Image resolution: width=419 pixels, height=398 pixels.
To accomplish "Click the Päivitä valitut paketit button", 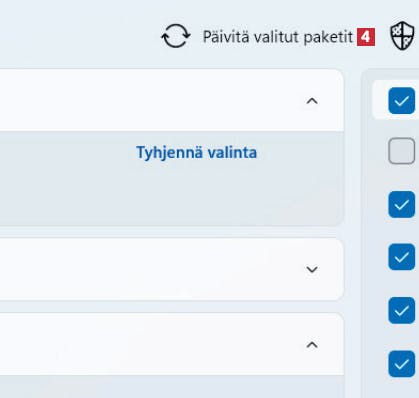I will [268, 36].
